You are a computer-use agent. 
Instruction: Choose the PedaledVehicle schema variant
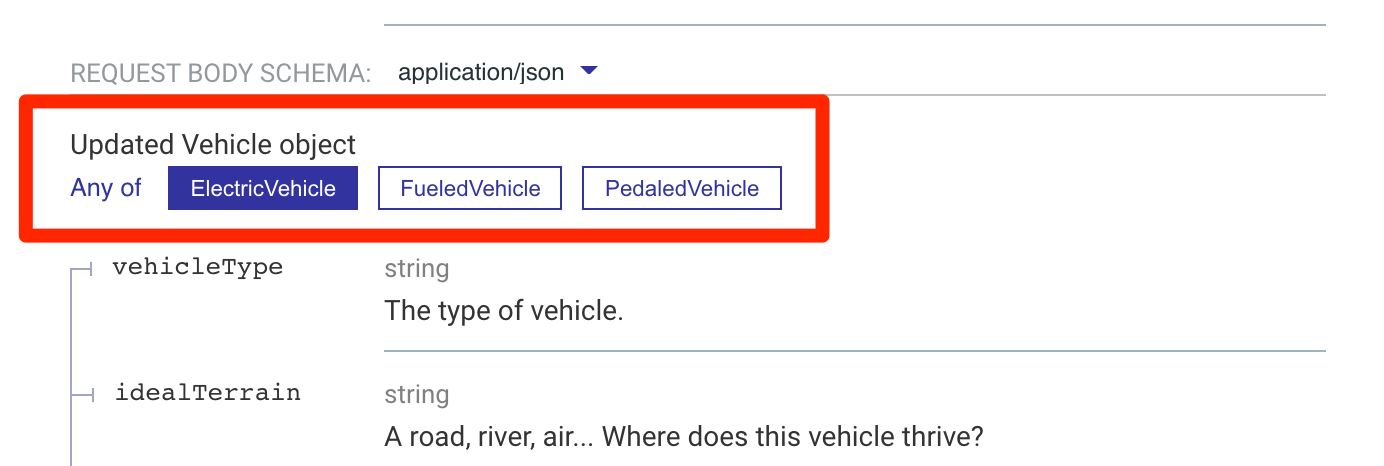click(682, 188)
